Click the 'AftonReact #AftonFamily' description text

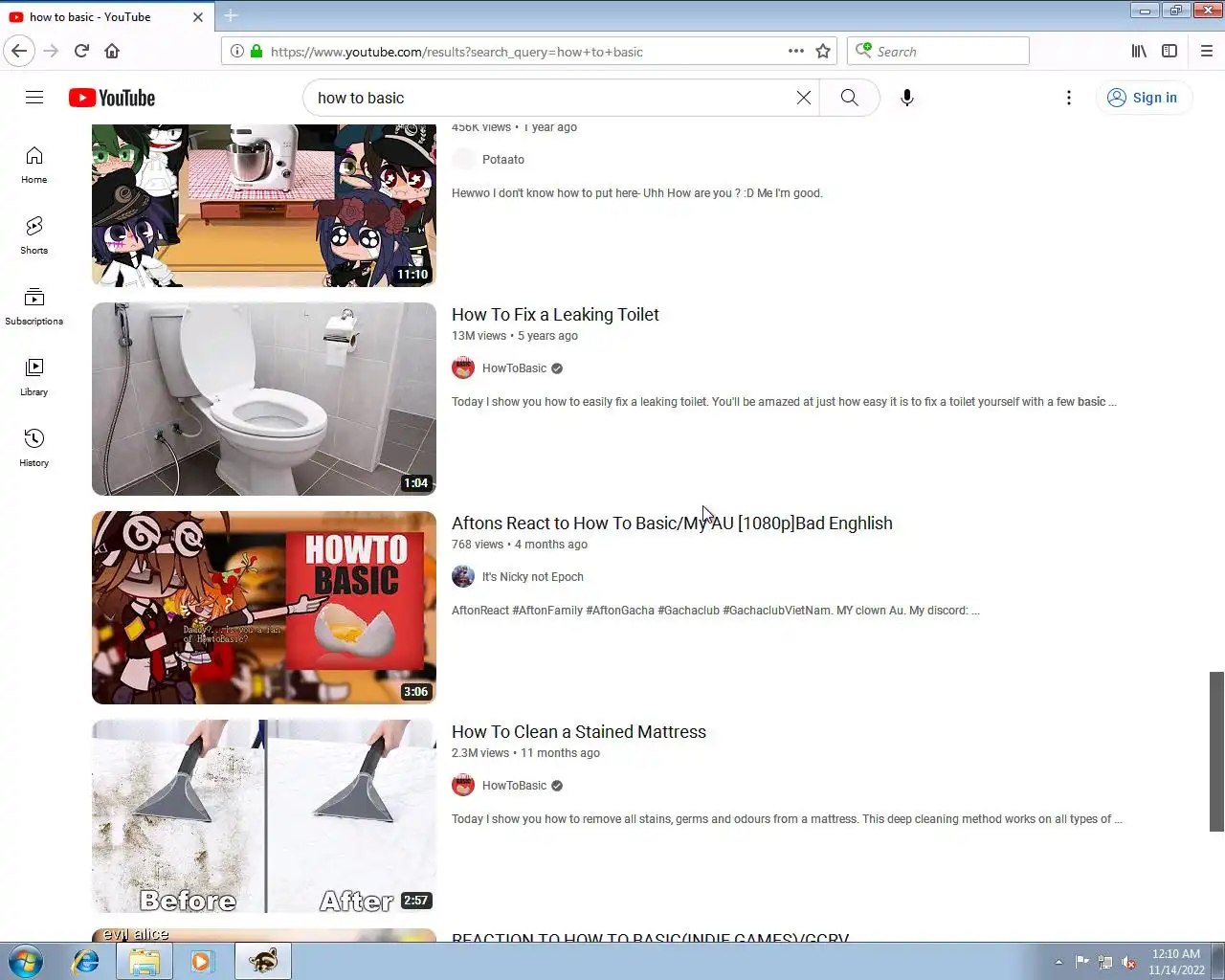pyautogui.click(x=716, y=611)
